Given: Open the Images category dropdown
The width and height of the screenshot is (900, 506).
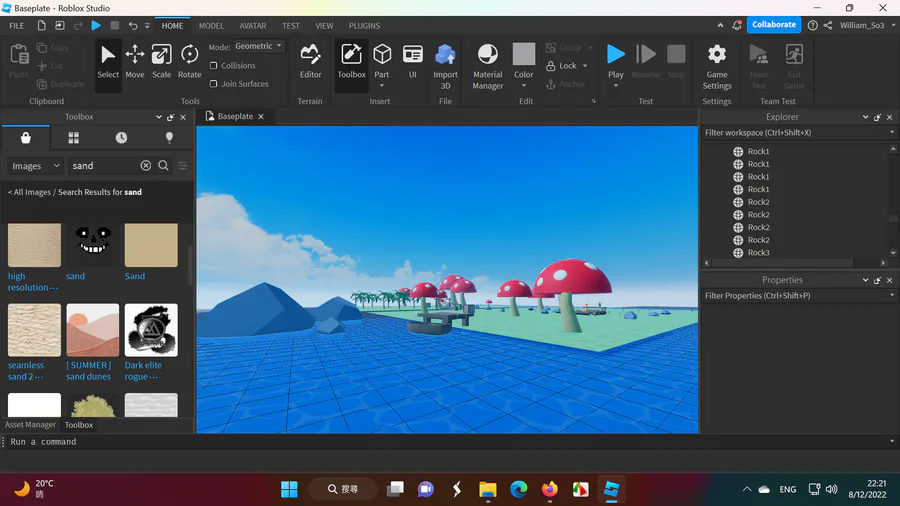Looking at the screenshot, I should 35,166.
